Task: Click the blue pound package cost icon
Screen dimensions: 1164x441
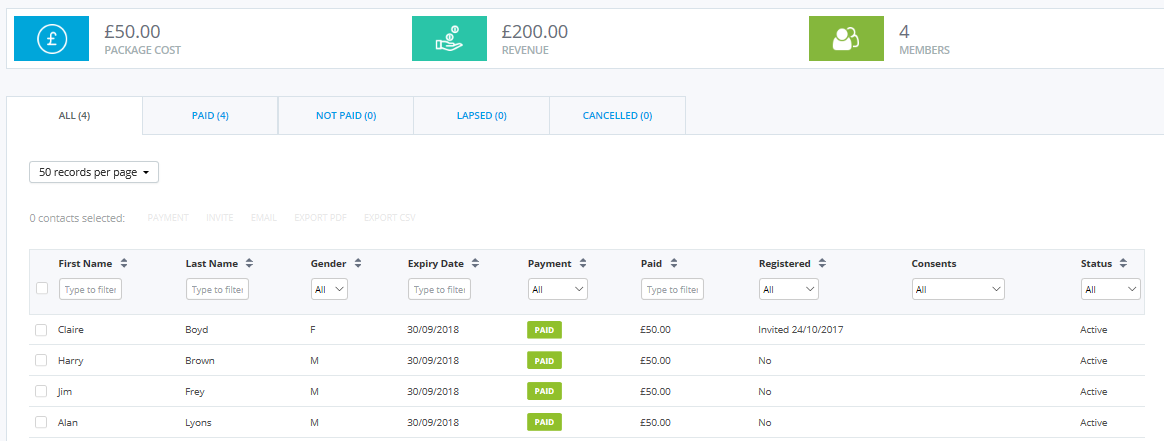Action: [x=50, y=39]
